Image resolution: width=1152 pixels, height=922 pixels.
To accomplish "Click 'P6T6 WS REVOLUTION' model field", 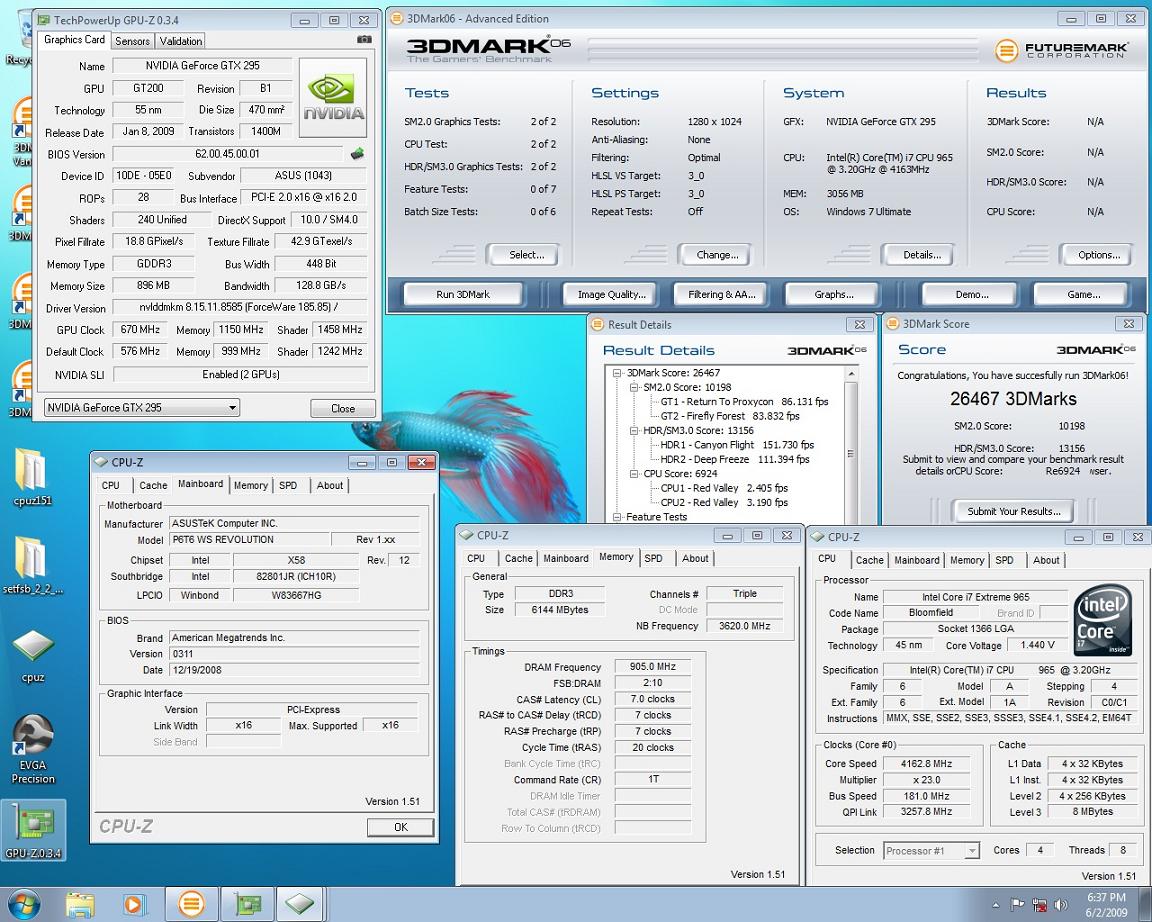I will click(x=250, y=540).
